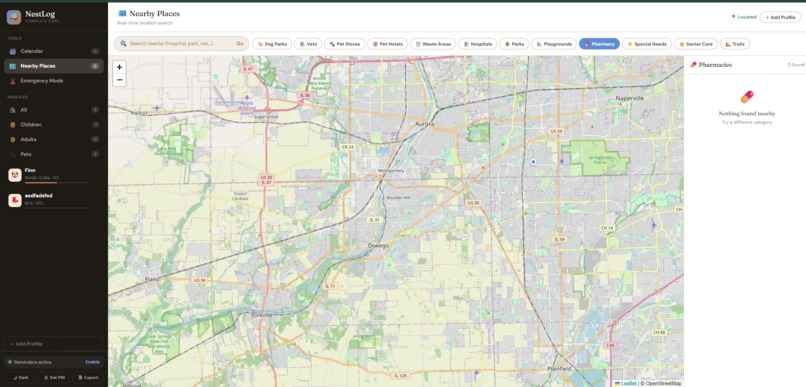Click the NestLog app logo
Image resolution: width=806 pixels, height=387 pixels.
[14, 17]
